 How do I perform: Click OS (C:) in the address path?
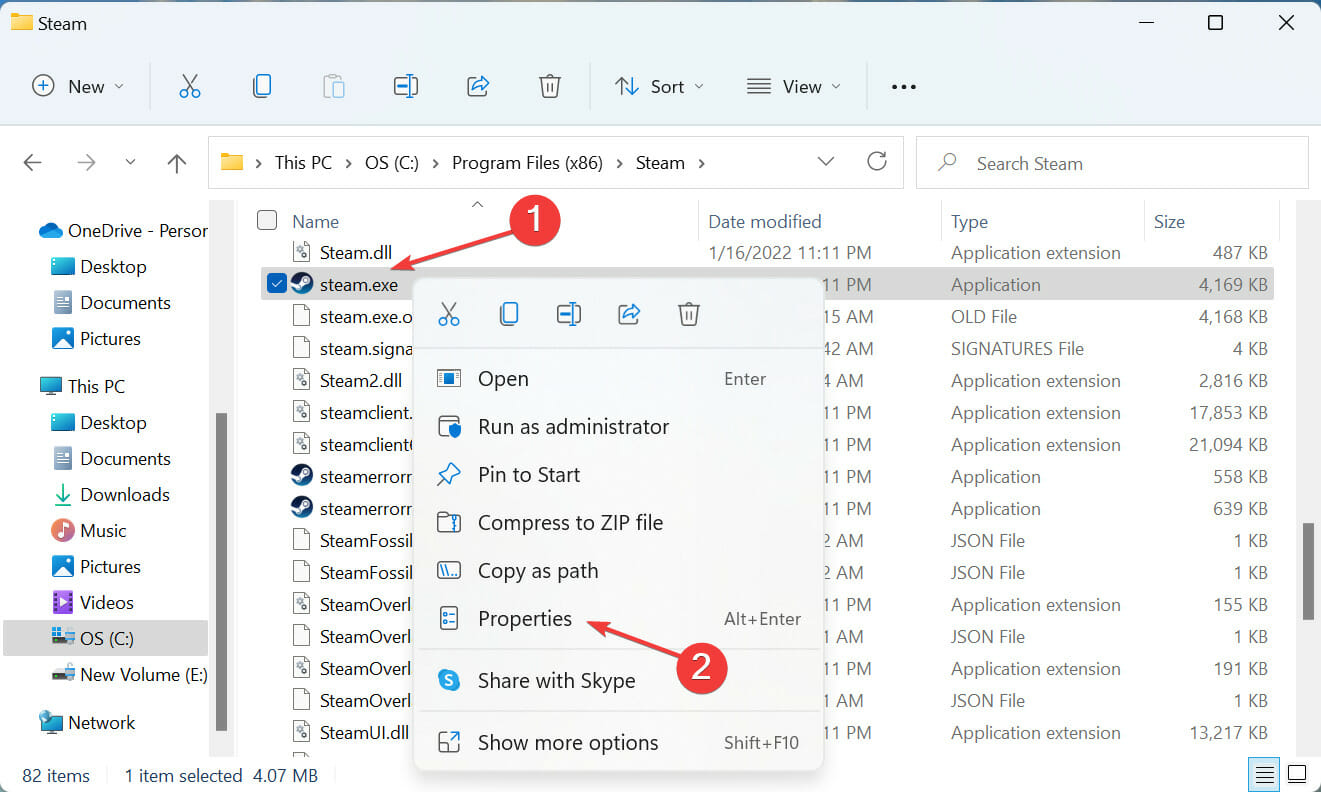coord(392,162)
